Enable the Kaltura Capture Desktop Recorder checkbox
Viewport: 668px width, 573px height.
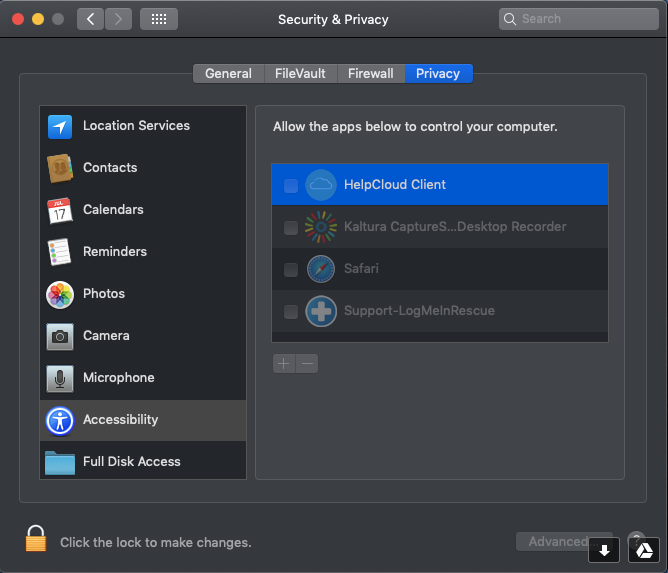291,227
